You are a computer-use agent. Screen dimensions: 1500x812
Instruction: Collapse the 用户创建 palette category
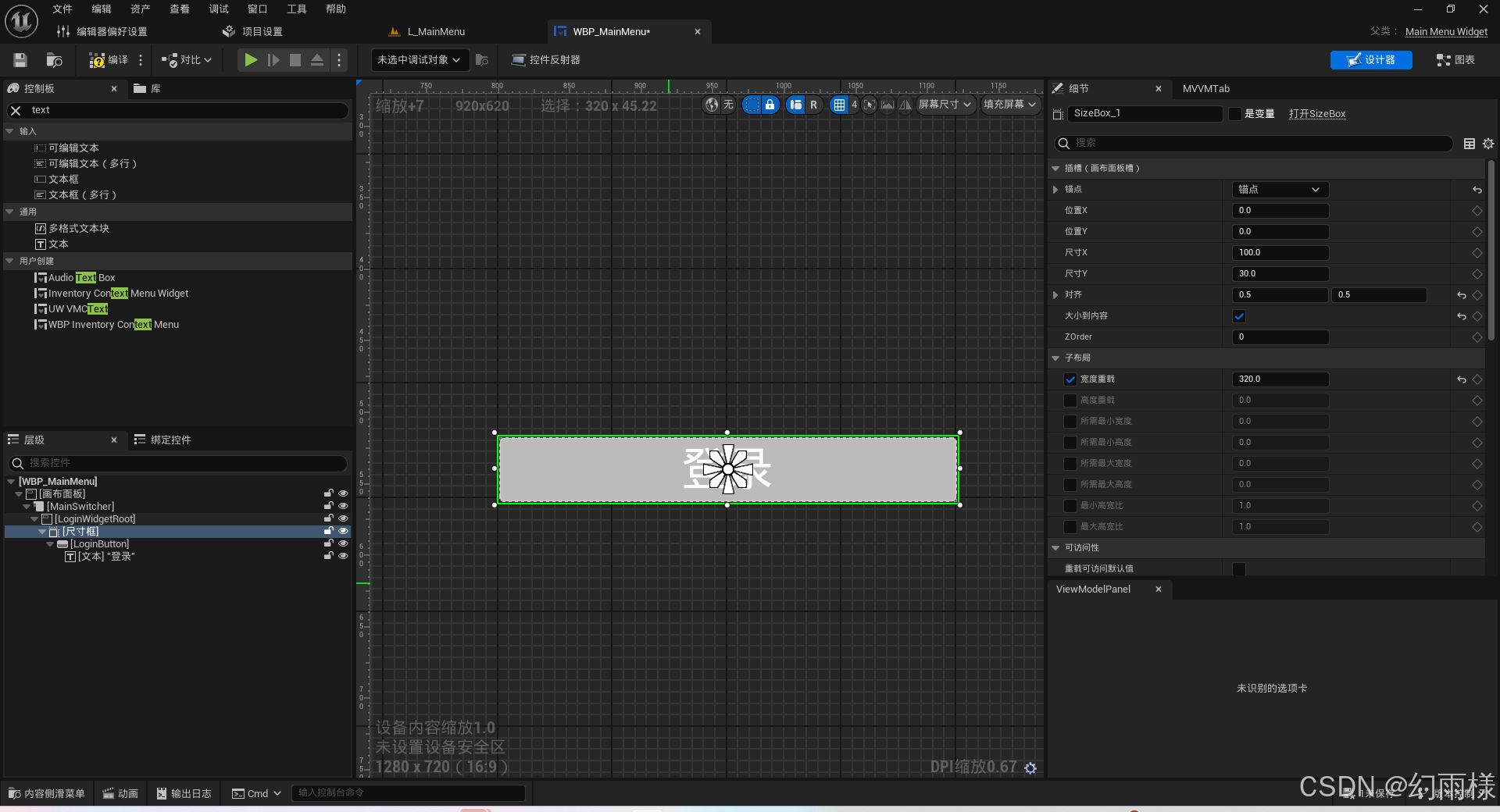click(x=10, y=262)
